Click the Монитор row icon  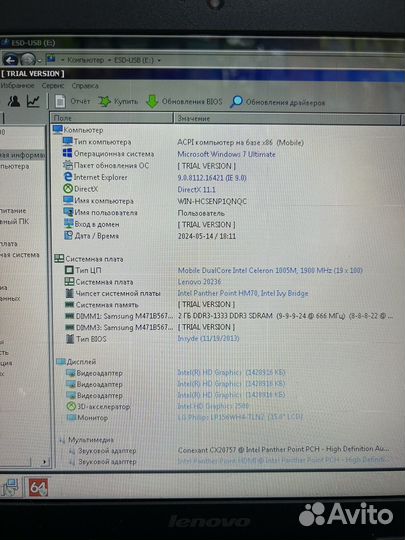tap(71, 417)
